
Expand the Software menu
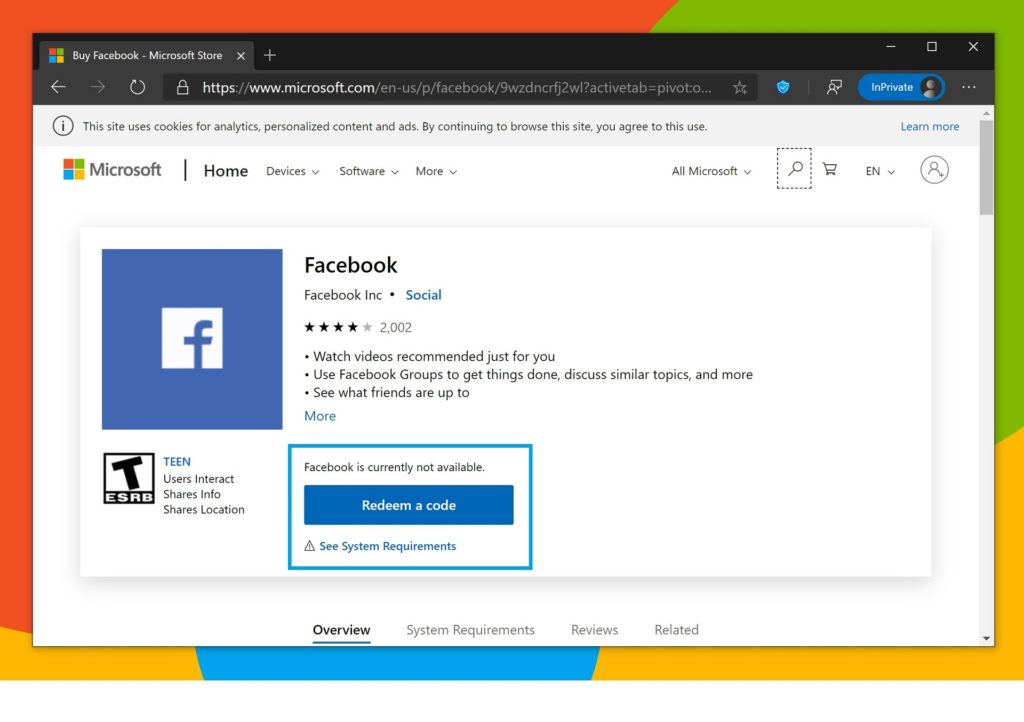tap(368, 171)
